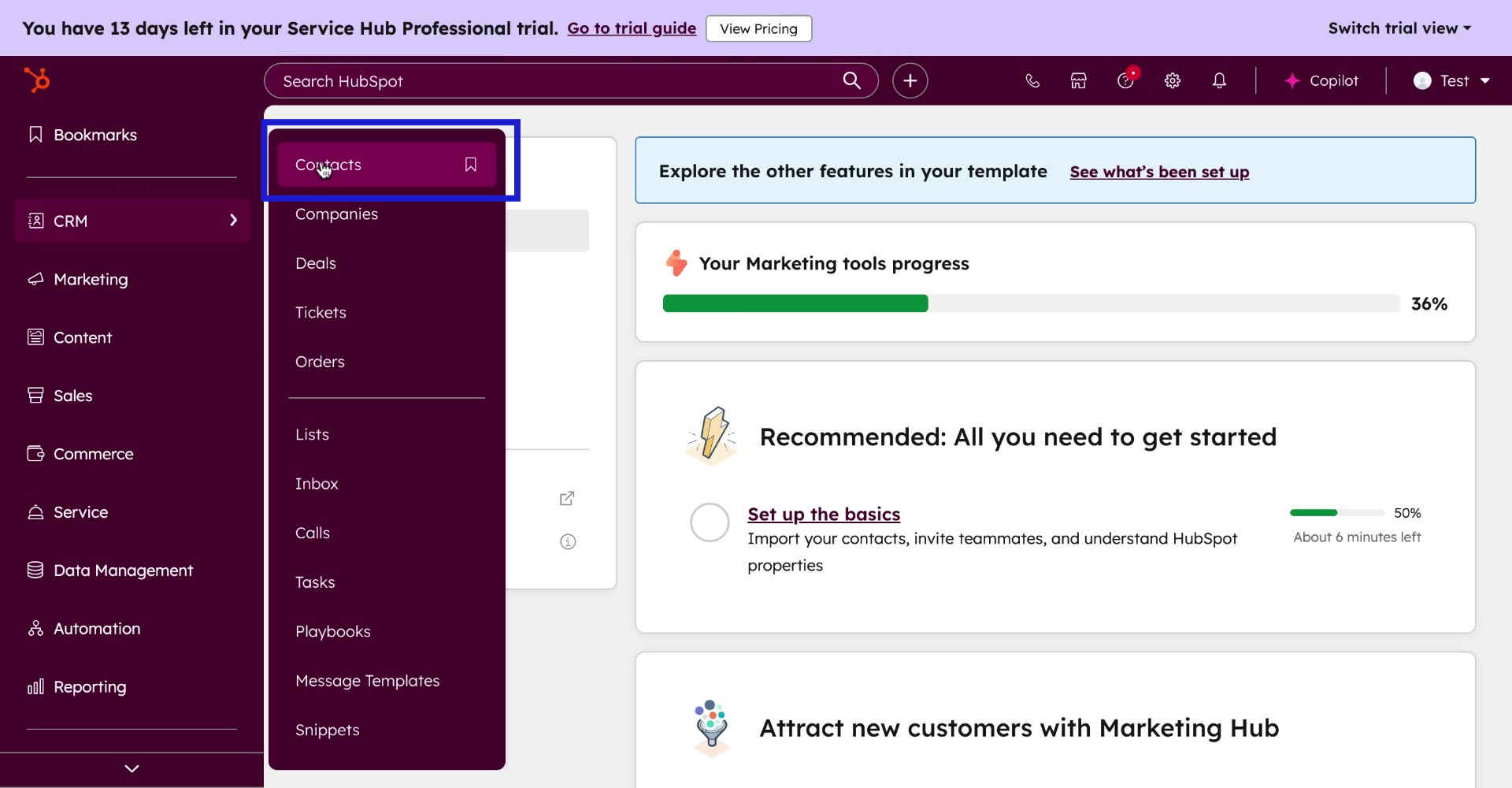1512x788 pixels.
Task: Create new item with the plus icon
Action: (910, 80)
